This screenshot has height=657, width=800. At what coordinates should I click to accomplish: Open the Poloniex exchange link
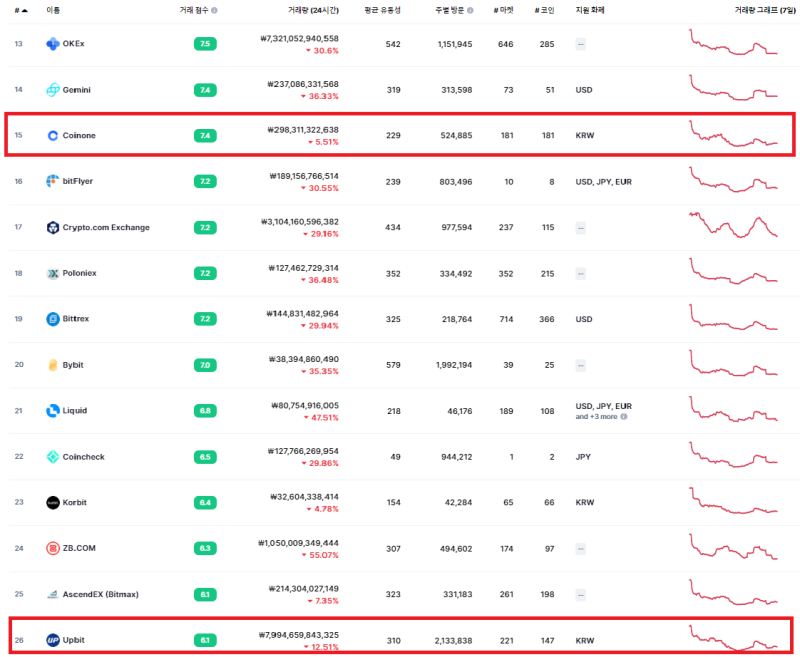(80, 273)
